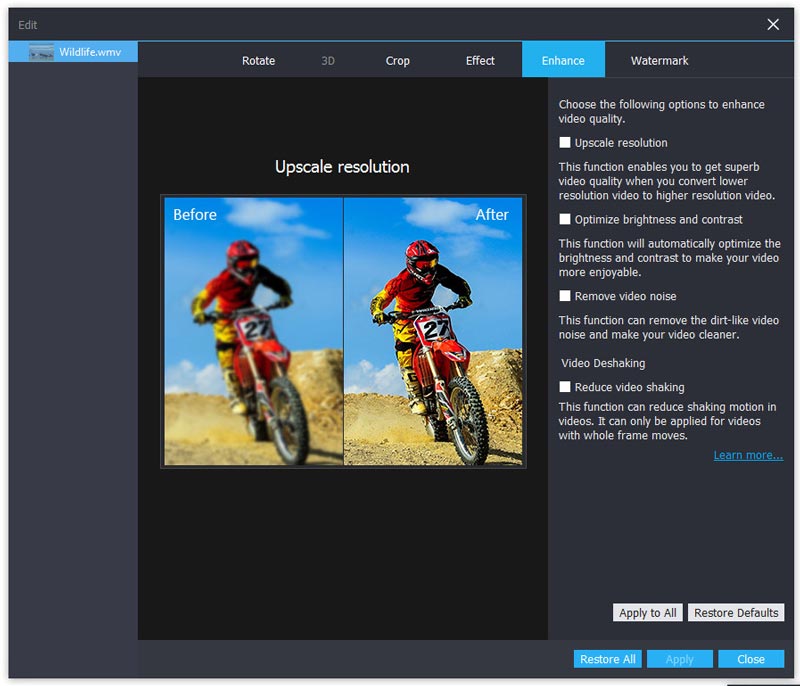
Task: Click the Restore All button
Action: [x=607, y=659]
